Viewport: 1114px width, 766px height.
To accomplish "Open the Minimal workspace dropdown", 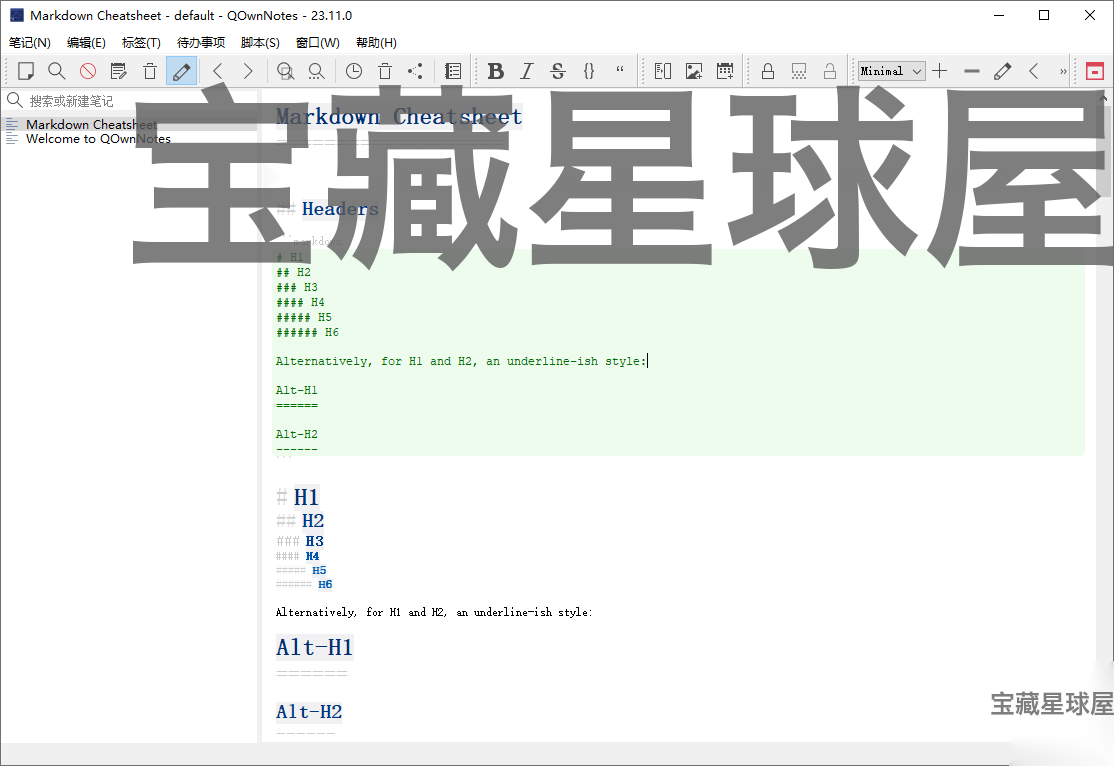I will [892, 71].
